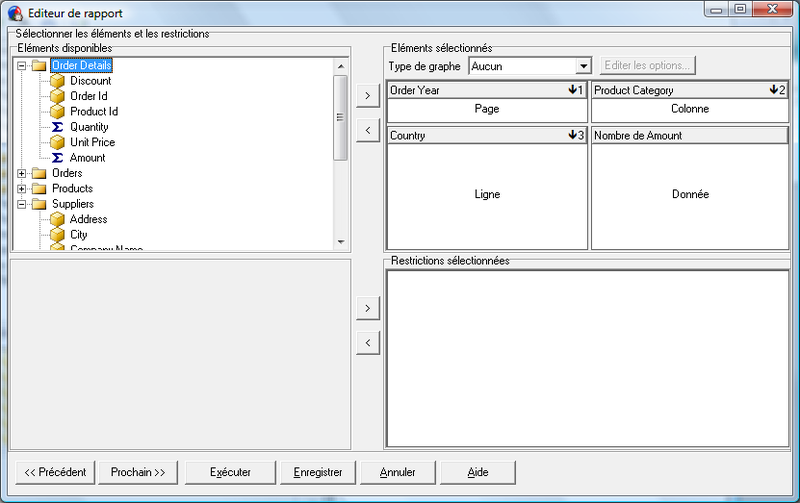This screenshot has height=503, width=800.
Task: Add element with upper right-arrow button
Action: [368, 96]
